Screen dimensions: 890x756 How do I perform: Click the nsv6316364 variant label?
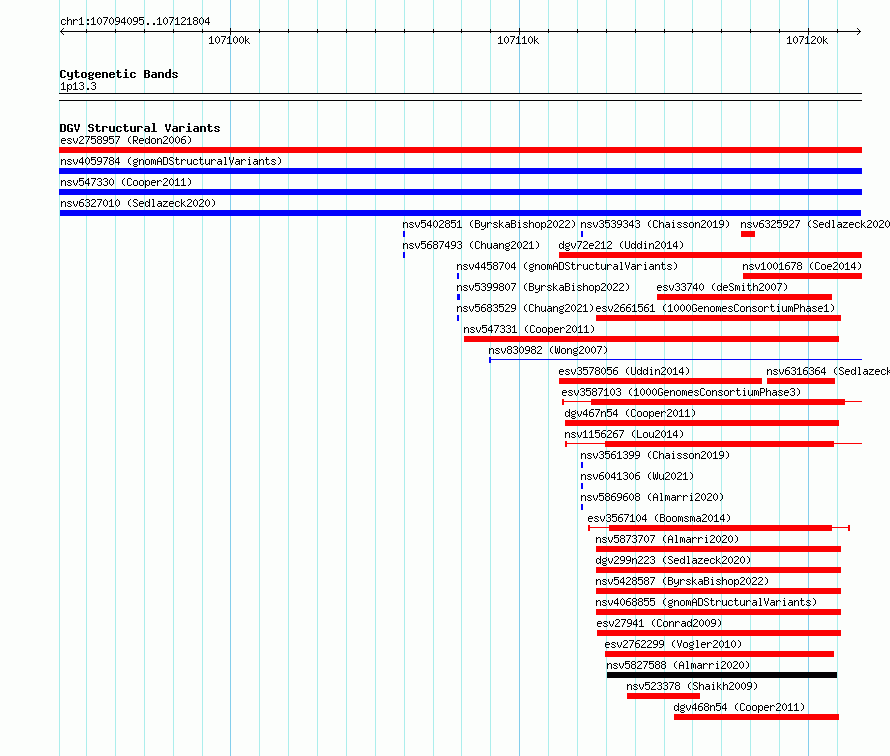(x=828, y=371)
